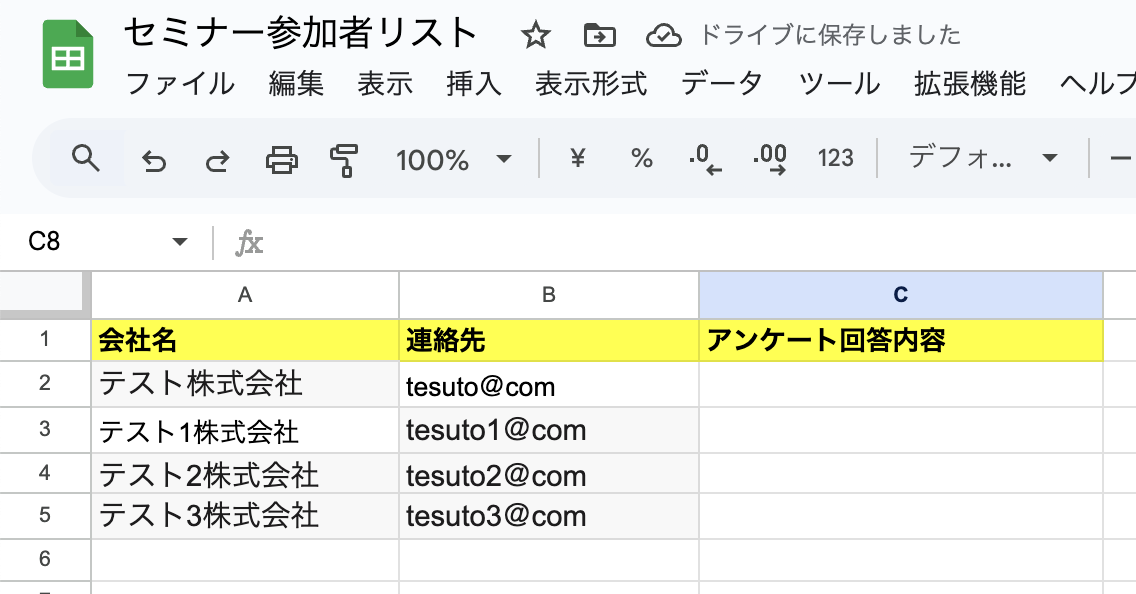The height and width of the screenshot is (594, 1136).
Task: Open the 123 number format options
Action: coord(835,158)
